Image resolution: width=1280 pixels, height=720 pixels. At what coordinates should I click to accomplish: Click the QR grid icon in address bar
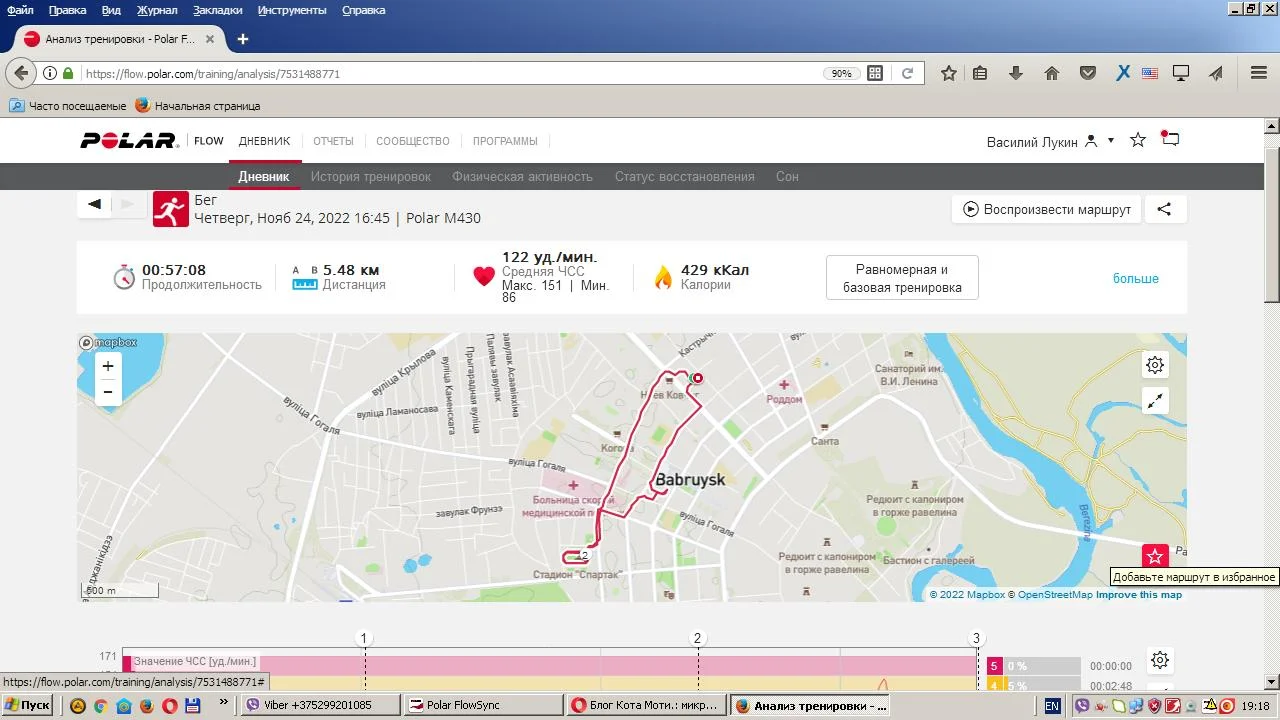pyautogui.click(x=875, y=73)
